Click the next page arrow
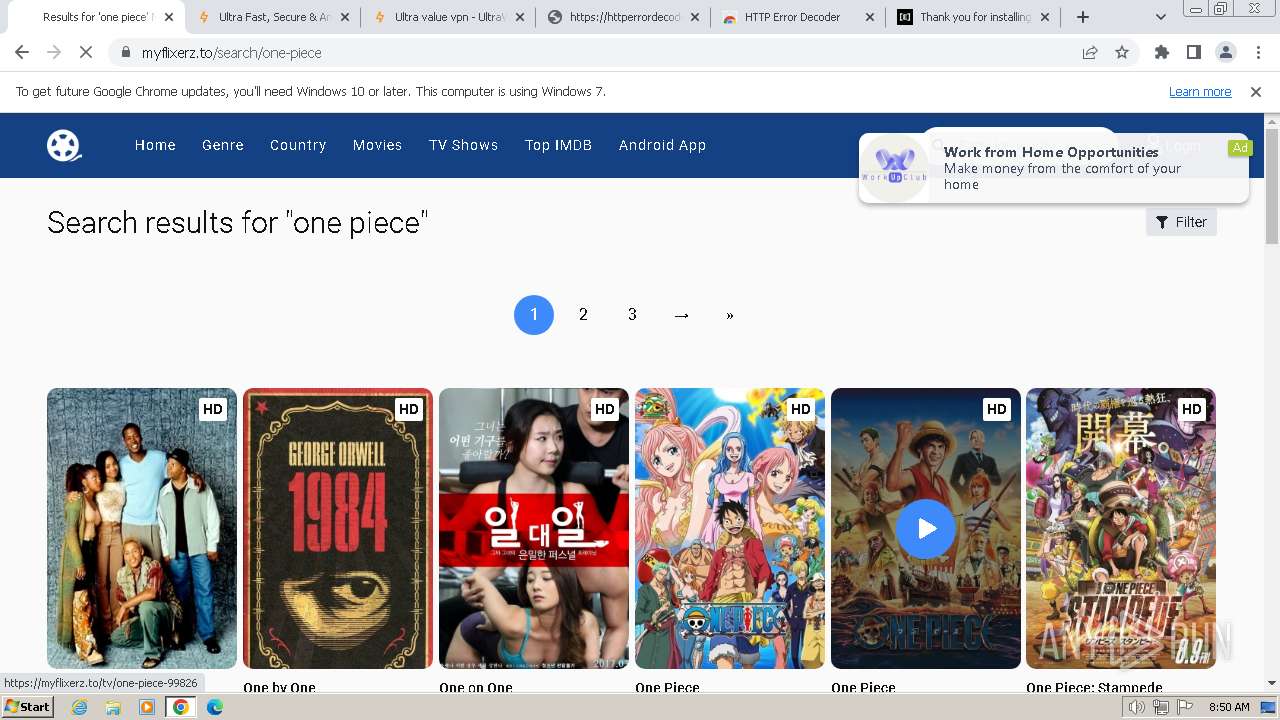 pos(681,315)
